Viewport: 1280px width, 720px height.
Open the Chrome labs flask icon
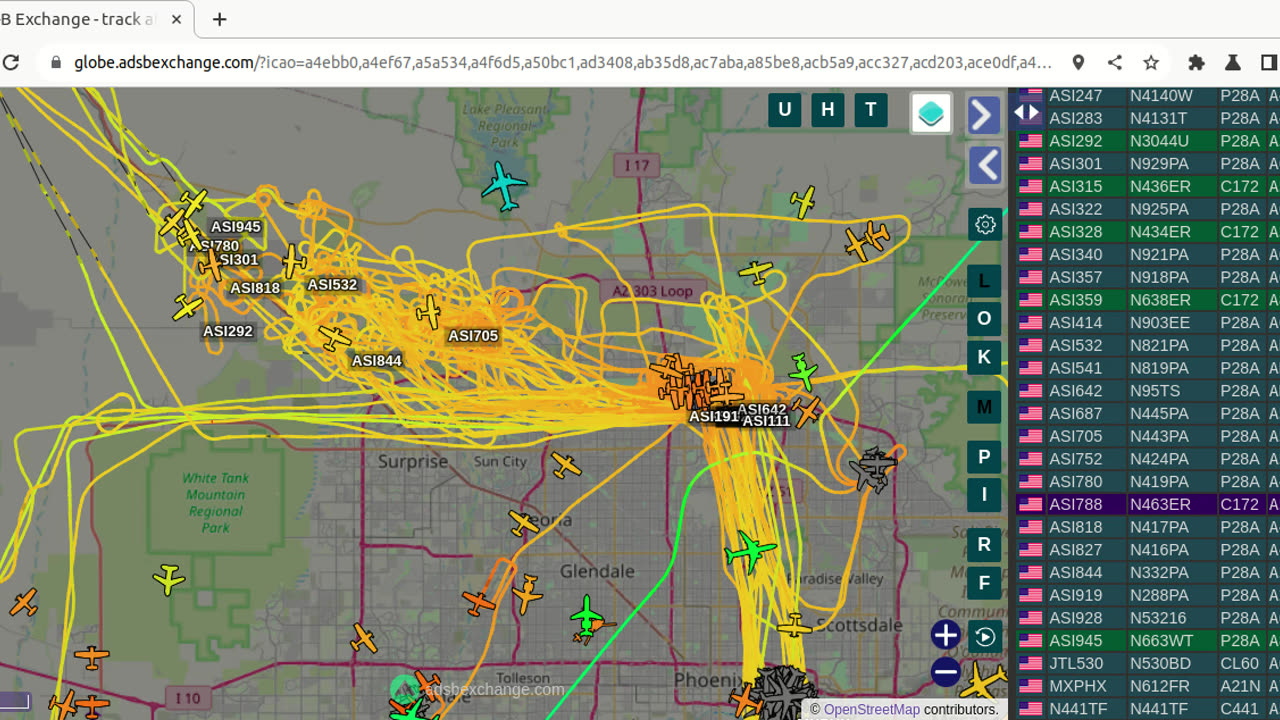coord(1233,62)
